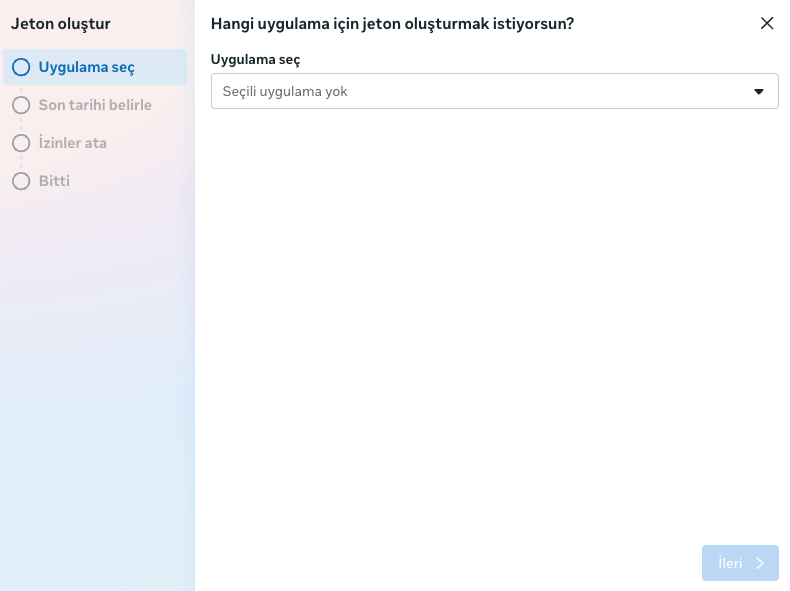The image size is (790, 591).
Task: Open the İzinler ata step
Action: coord(95,143)
